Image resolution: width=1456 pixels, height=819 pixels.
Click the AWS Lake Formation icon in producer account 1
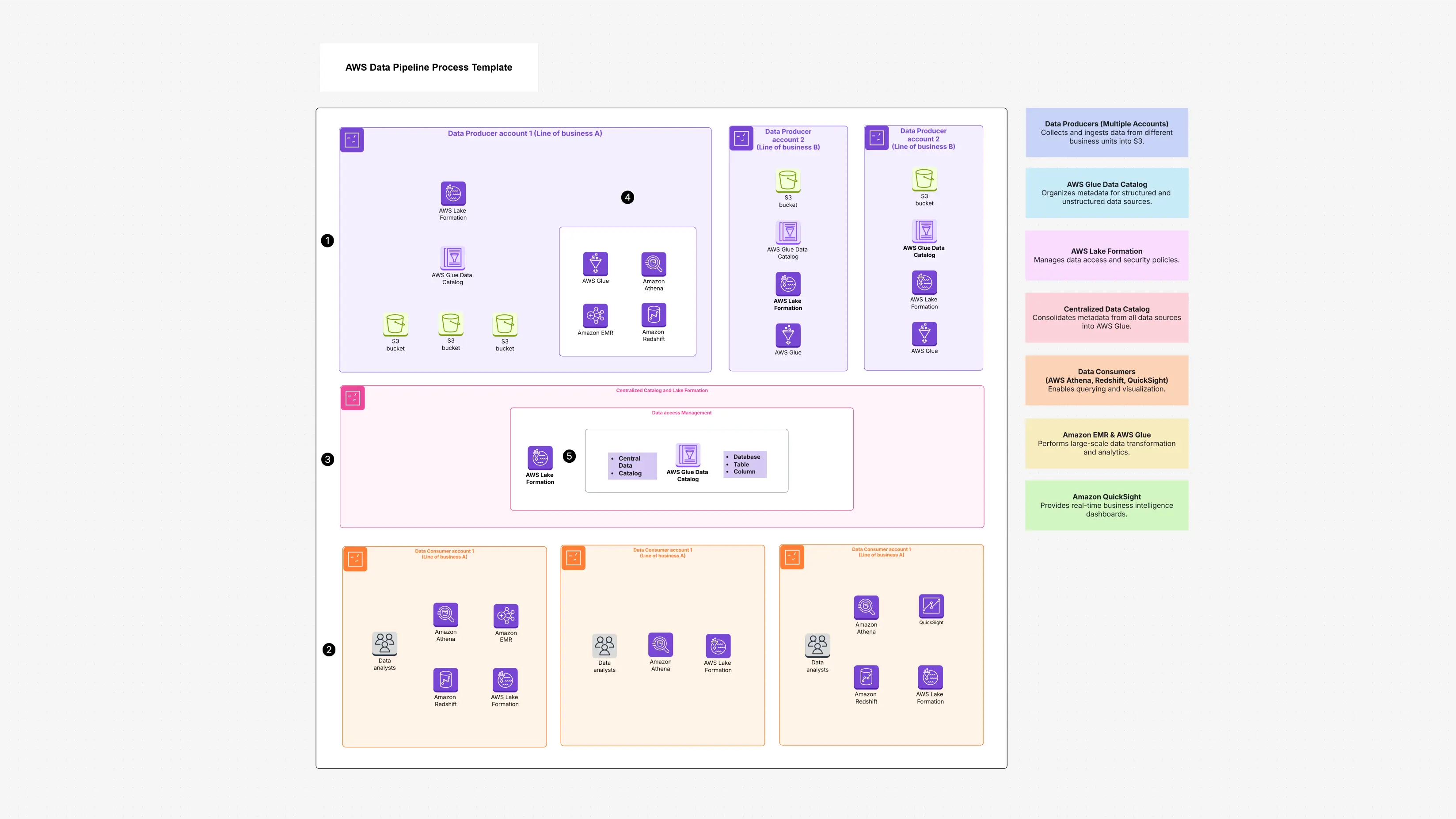(x=453, y=194)
